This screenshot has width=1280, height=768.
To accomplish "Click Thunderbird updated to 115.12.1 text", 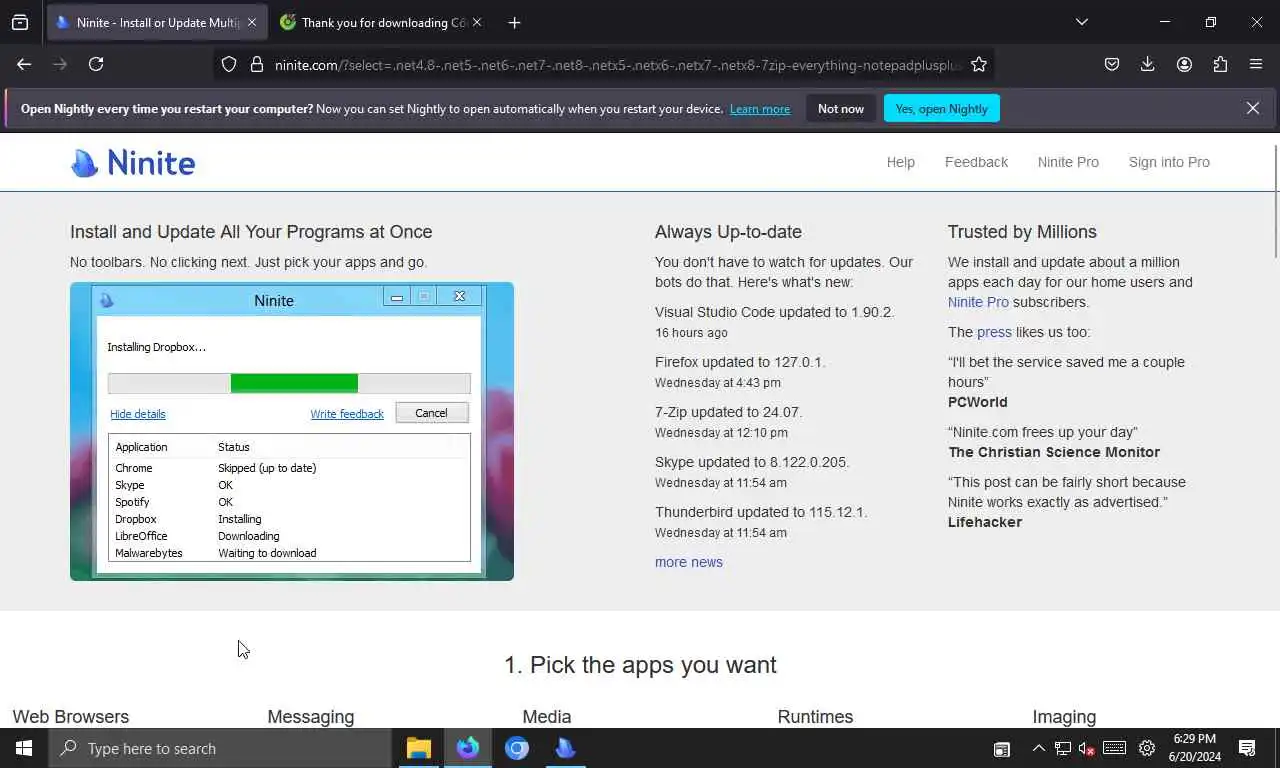I will coord(761,512).
